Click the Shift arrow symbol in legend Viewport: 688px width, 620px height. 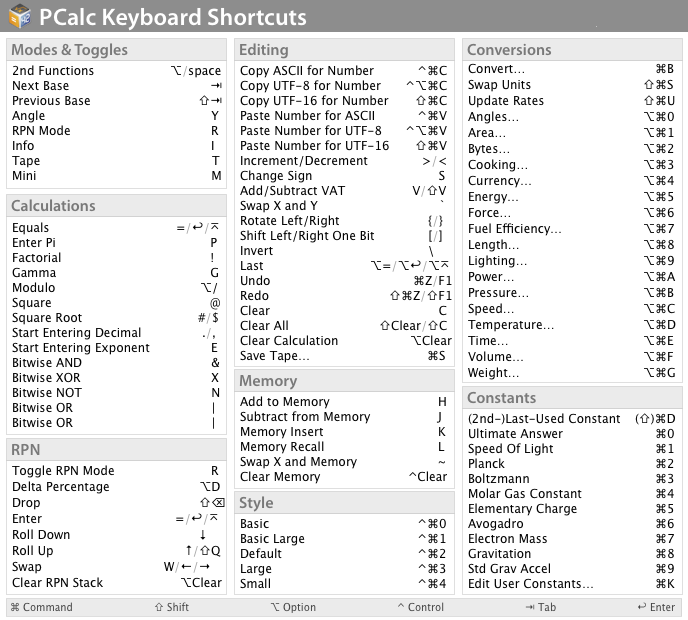[x=158, y=607]
